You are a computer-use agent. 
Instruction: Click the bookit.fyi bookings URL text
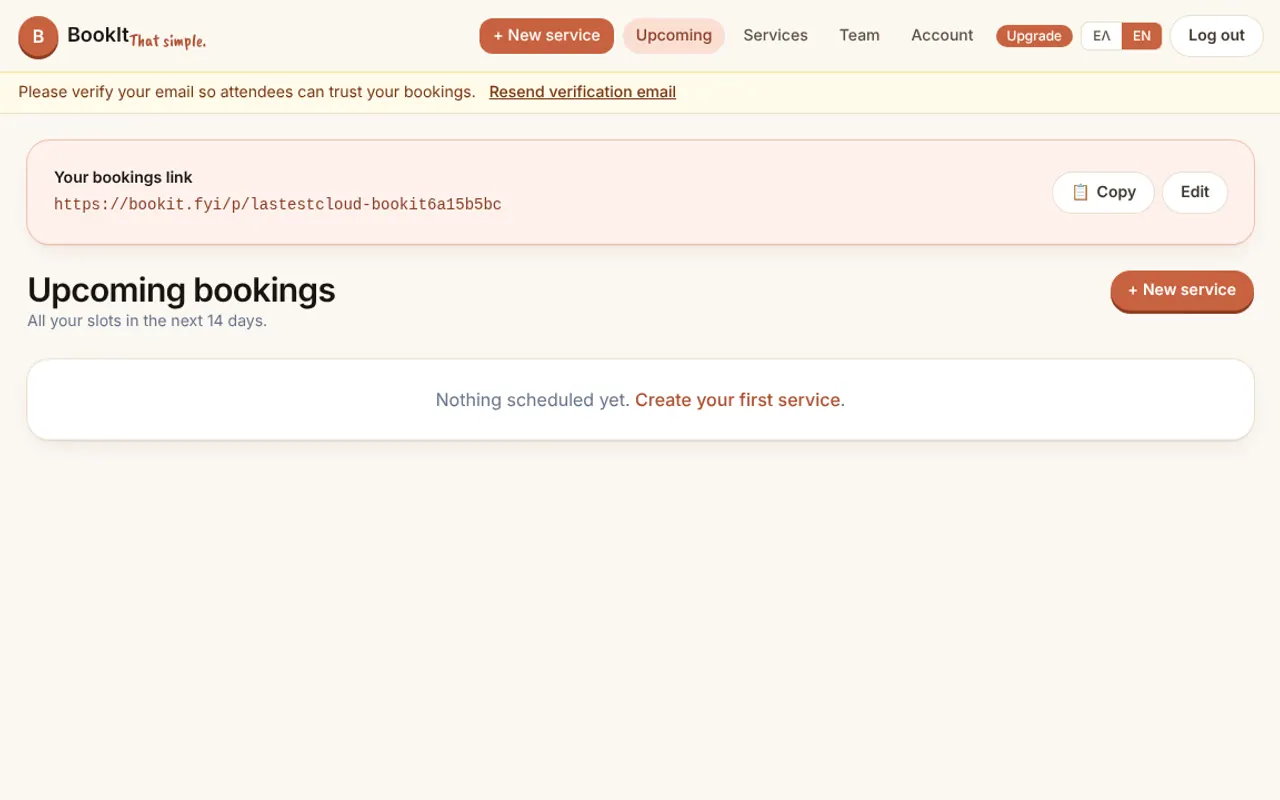tap(278, 205)
